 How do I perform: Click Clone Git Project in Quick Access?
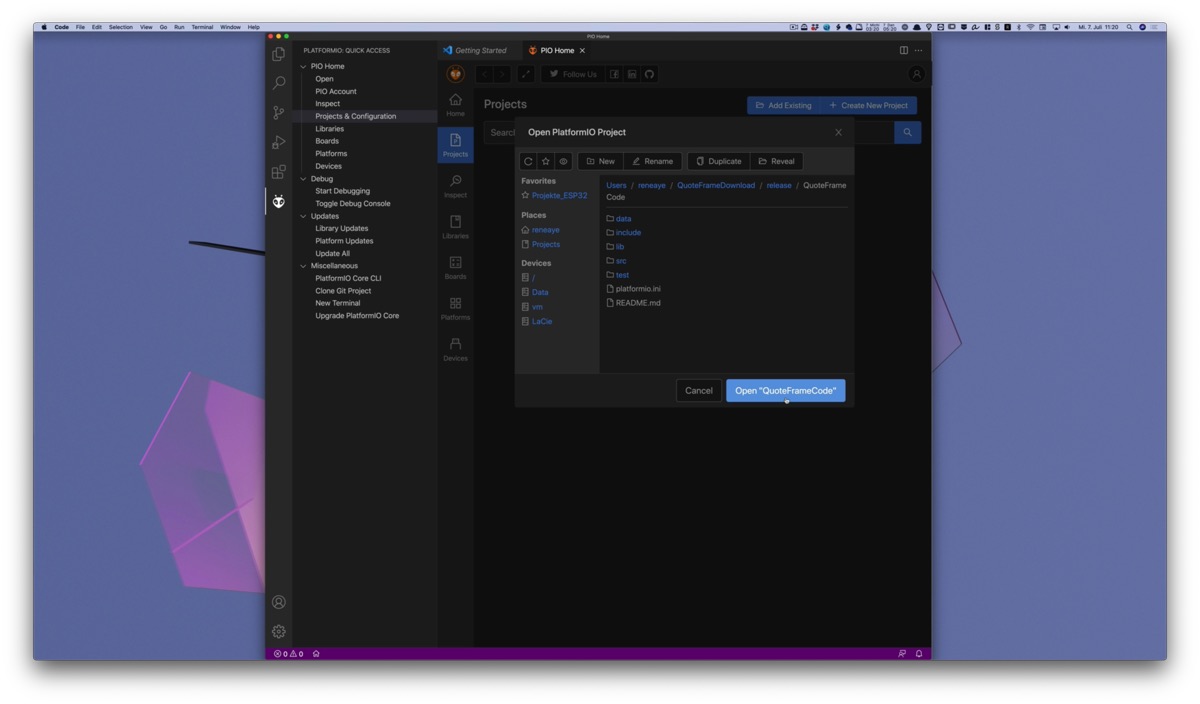tap(343, 291)
